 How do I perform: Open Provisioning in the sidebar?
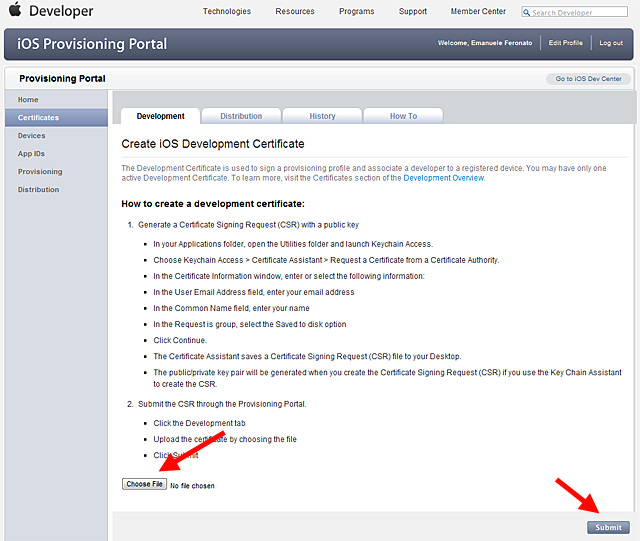[40, 172]
